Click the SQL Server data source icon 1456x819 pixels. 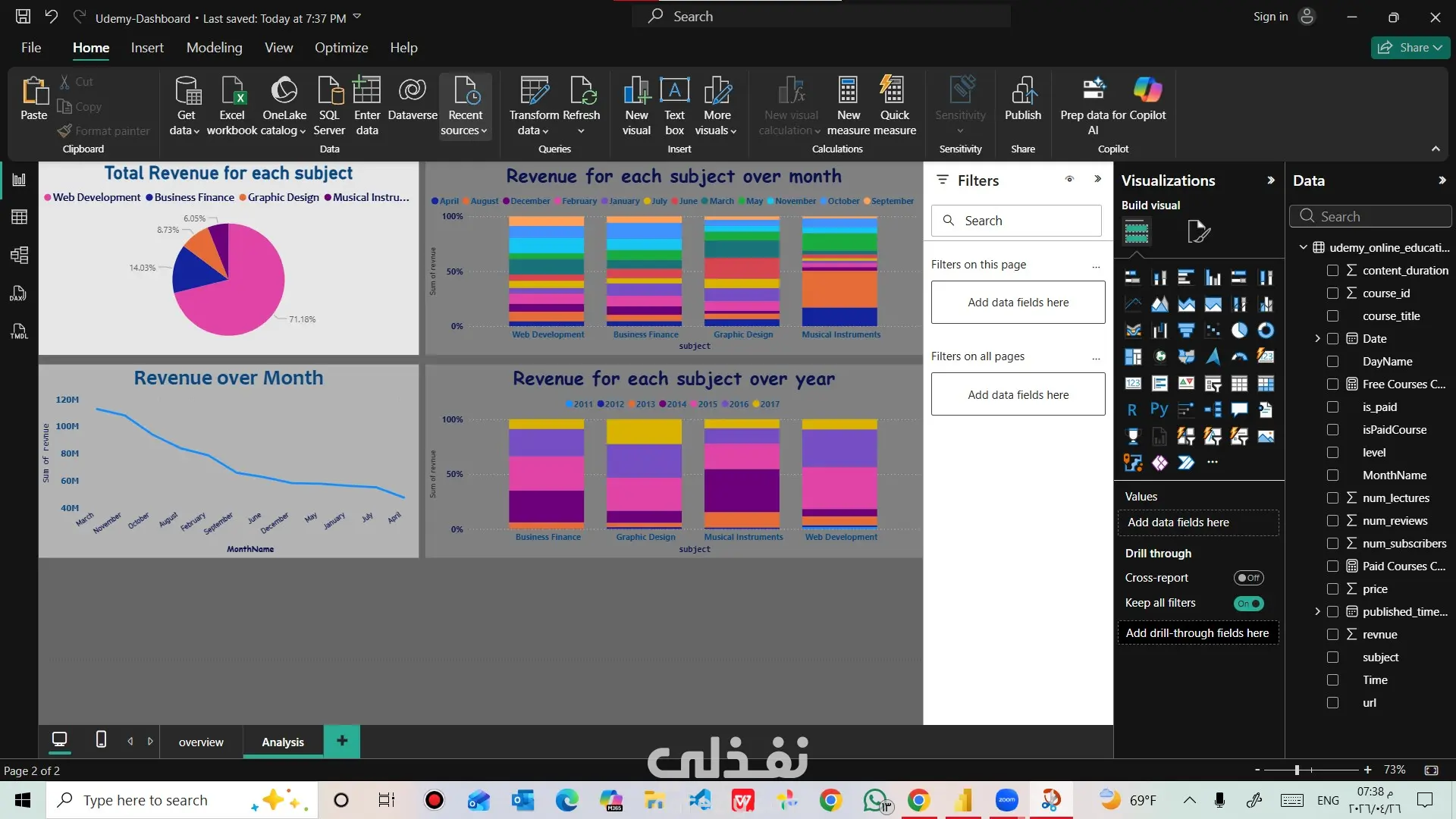[329, 105]
